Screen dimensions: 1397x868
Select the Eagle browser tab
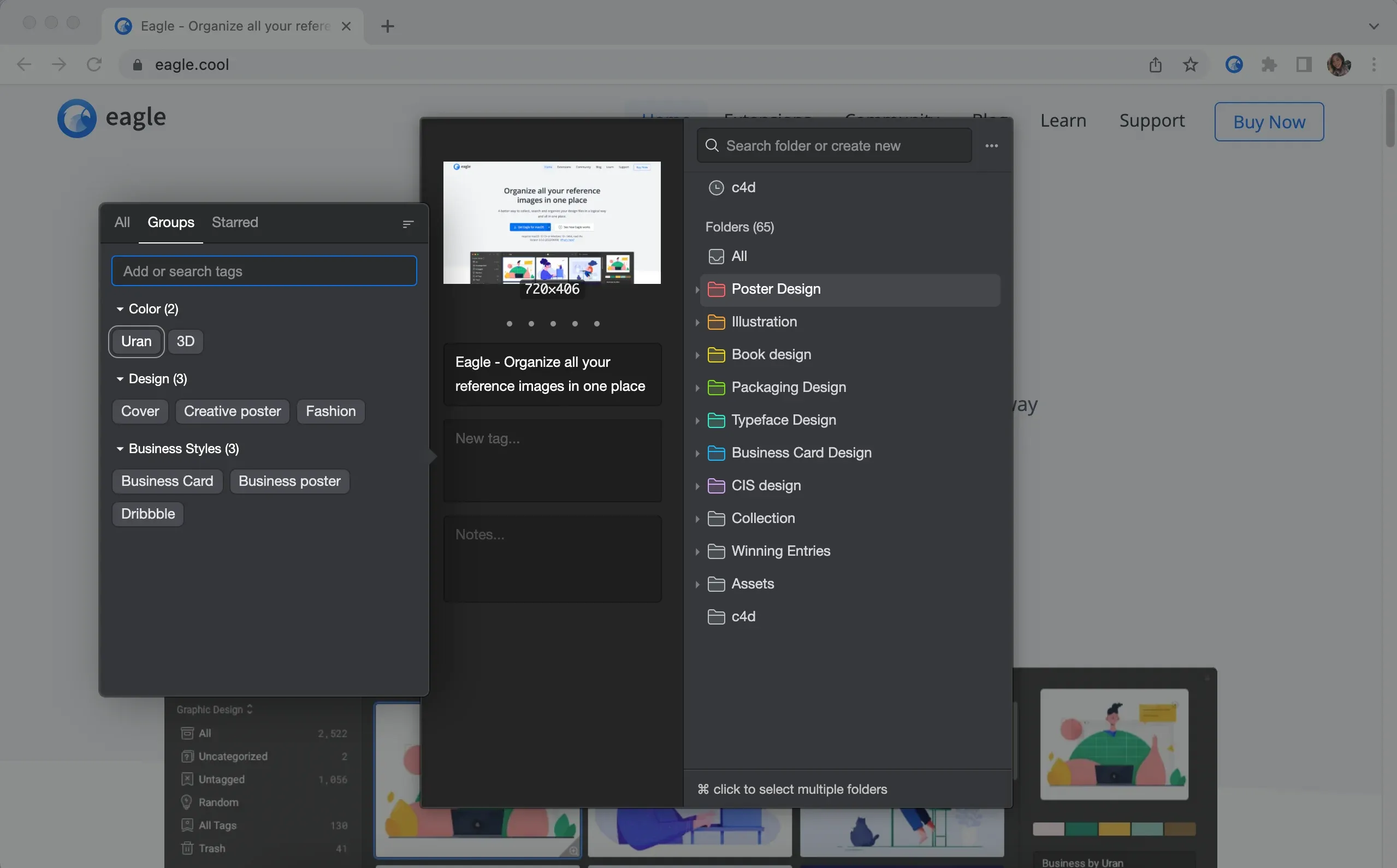(233, 26)
